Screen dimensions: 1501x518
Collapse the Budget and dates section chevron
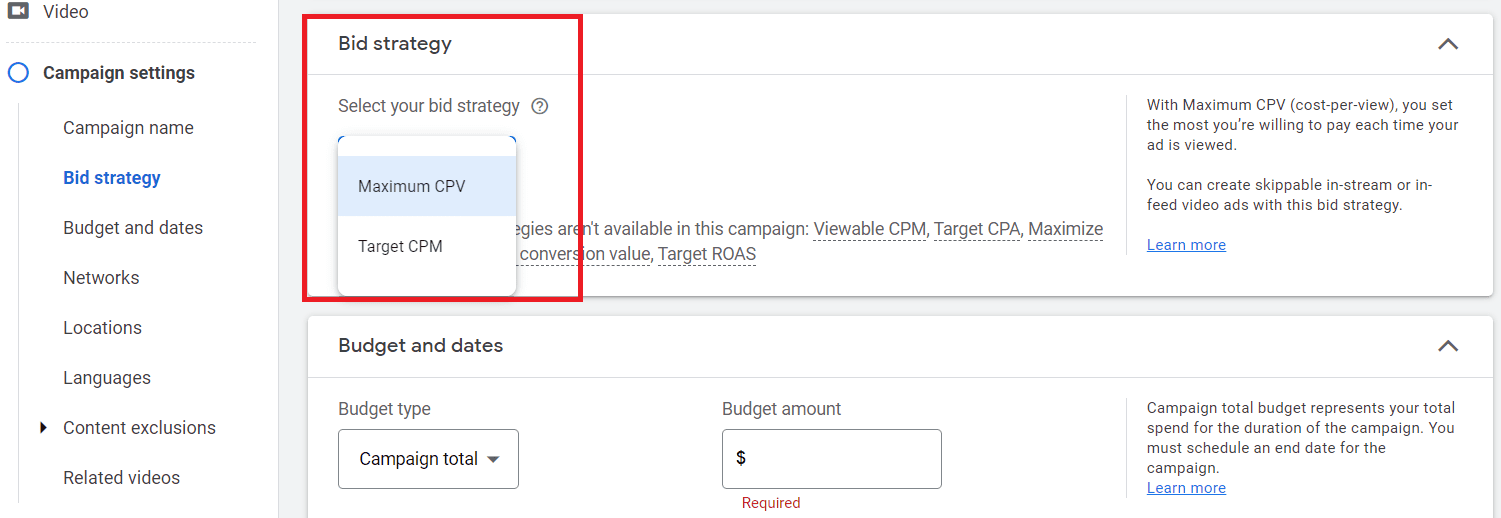(x=1447, y=346)
